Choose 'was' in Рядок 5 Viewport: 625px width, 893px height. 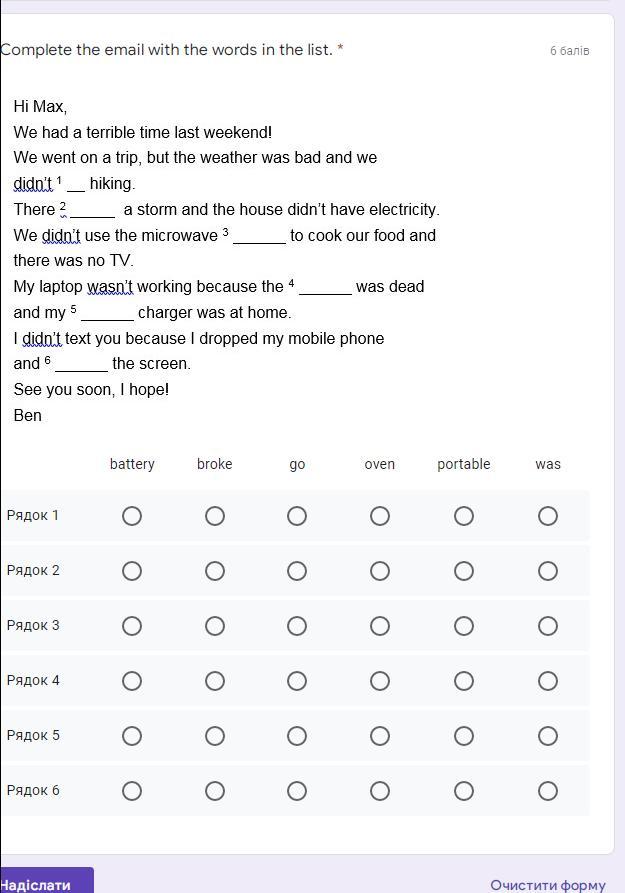tap(548, 736)
